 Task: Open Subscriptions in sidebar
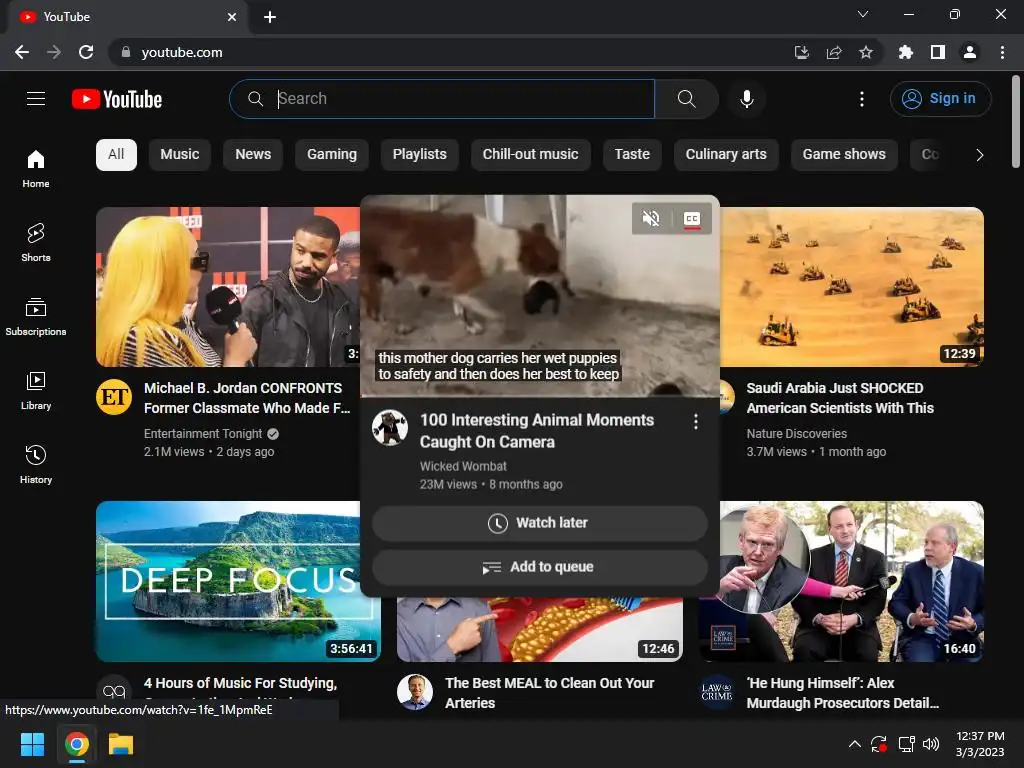(x=36, y=317)
